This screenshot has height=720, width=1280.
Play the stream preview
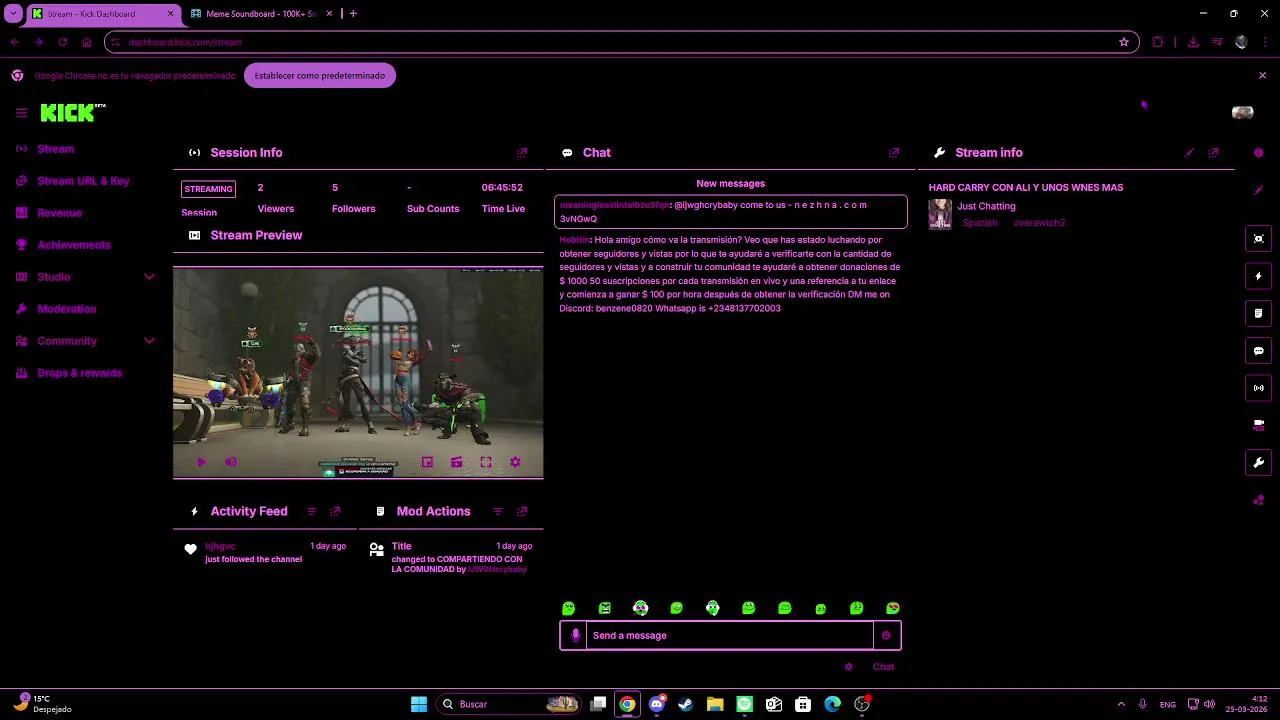coord(201,462)
